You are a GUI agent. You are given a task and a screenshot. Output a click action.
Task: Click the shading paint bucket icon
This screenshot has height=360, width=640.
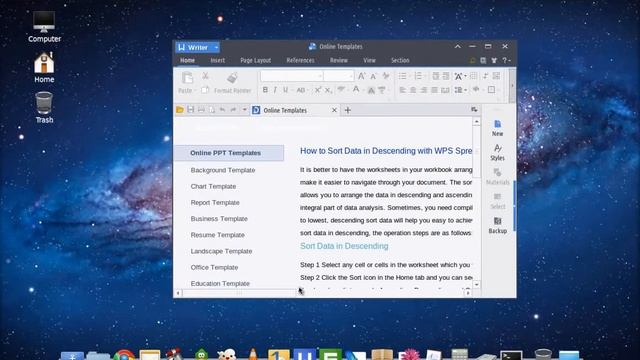click(x=476, y=89)
